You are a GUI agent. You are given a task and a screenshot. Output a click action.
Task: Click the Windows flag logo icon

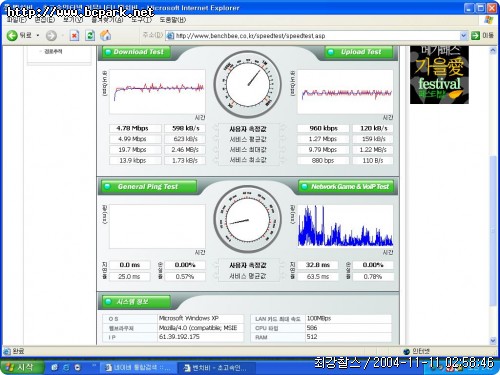point(489,20)
